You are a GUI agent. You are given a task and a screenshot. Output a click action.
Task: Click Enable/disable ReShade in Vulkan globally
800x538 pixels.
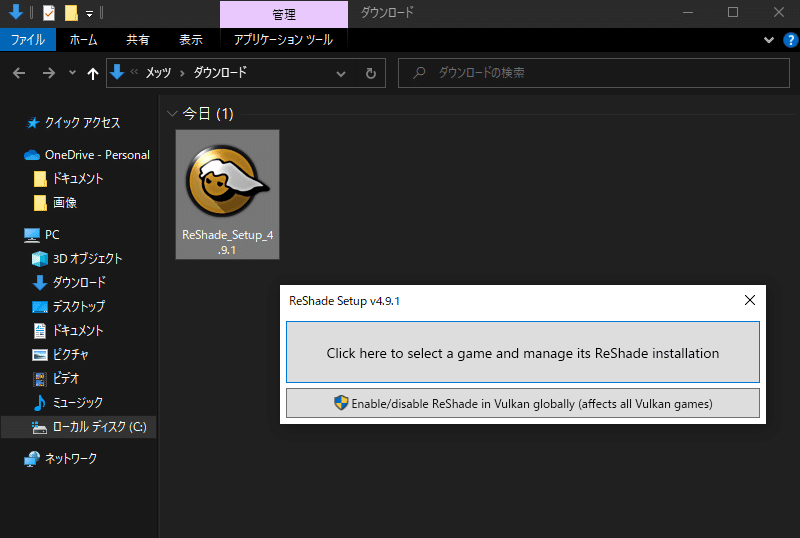coord(523,403)
